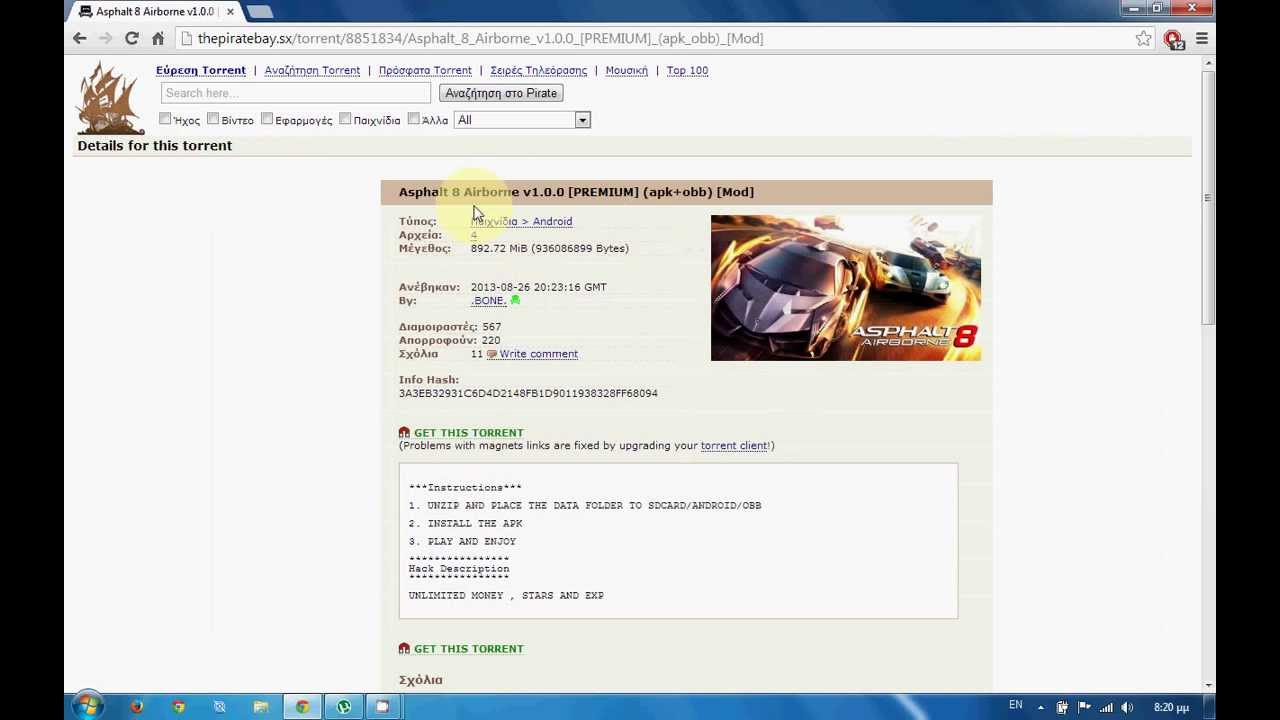Click the vertical scrollbar thumb
1280x720 pixels.
[x=1209, y=197]
